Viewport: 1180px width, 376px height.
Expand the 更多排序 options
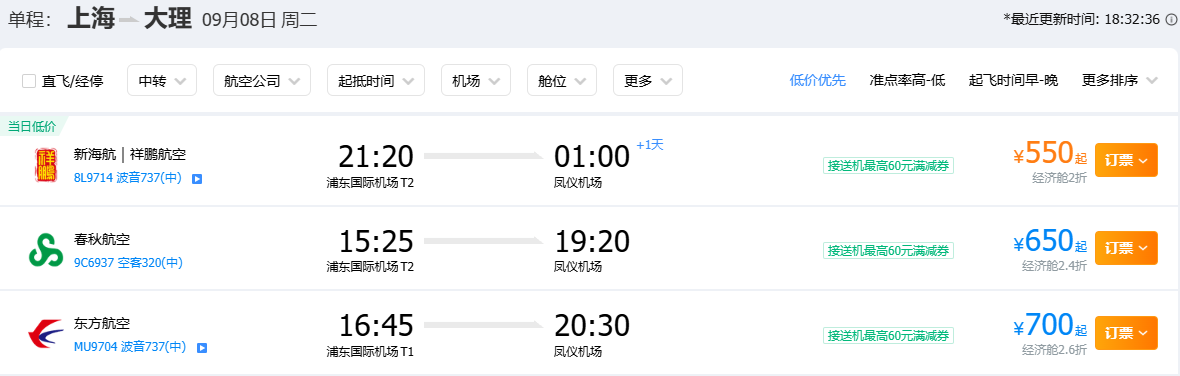pyautogui.click(x=1119, y=80)
